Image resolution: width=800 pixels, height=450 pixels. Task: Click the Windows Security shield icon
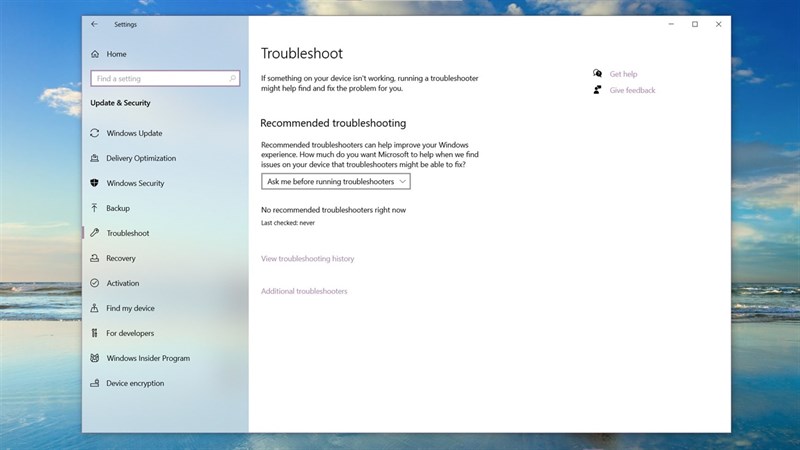(95, 183)
